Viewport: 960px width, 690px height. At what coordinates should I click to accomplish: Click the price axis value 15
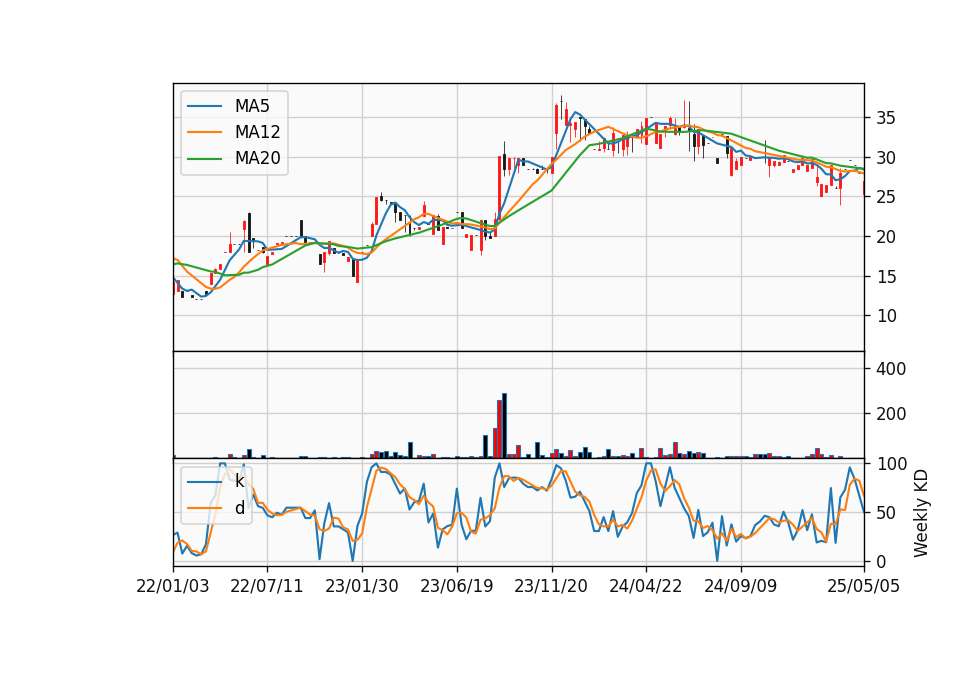click(x=885, y=277)
